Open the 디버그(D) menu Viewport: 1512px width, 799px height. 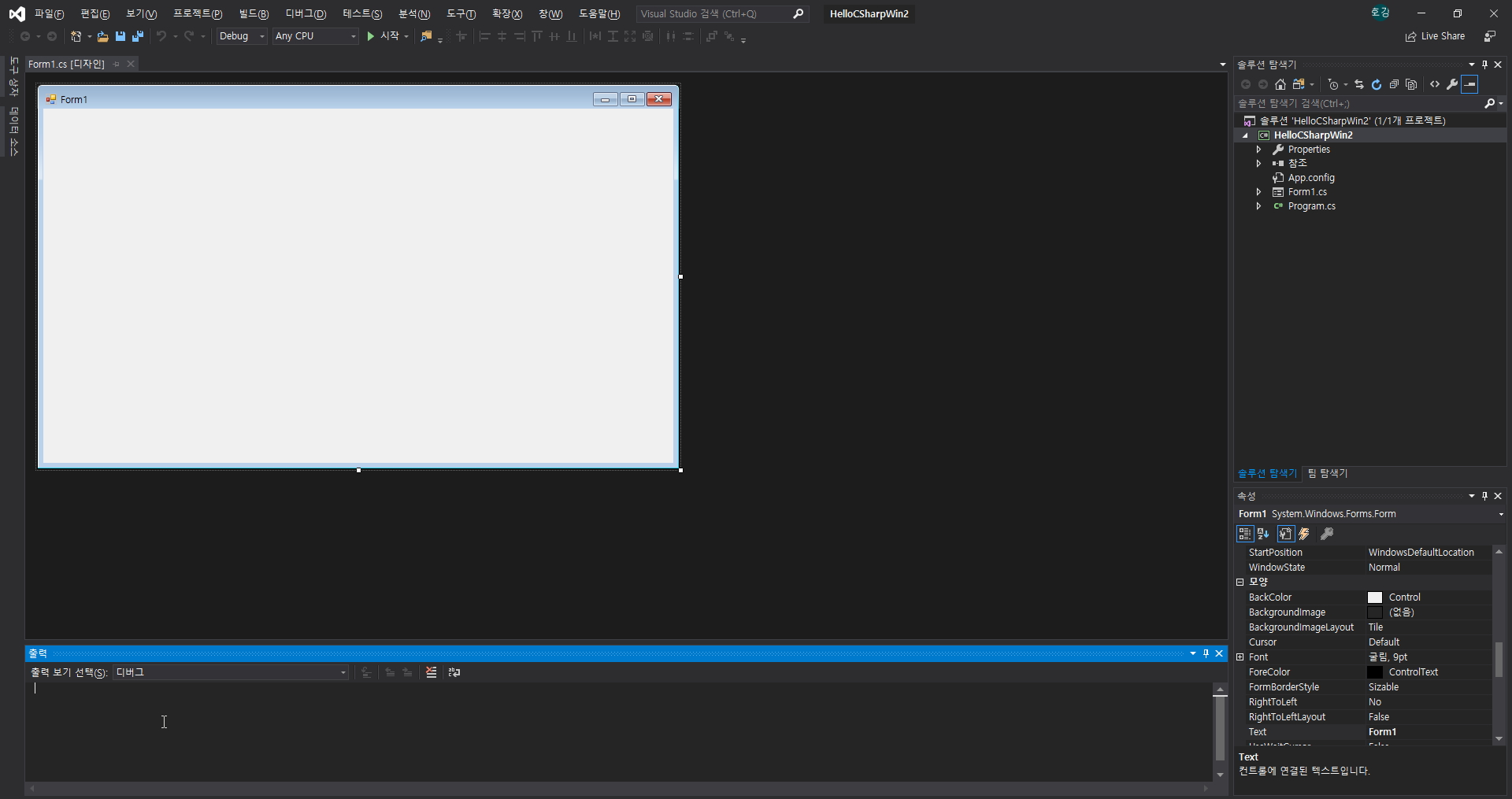tap(306, 13)
